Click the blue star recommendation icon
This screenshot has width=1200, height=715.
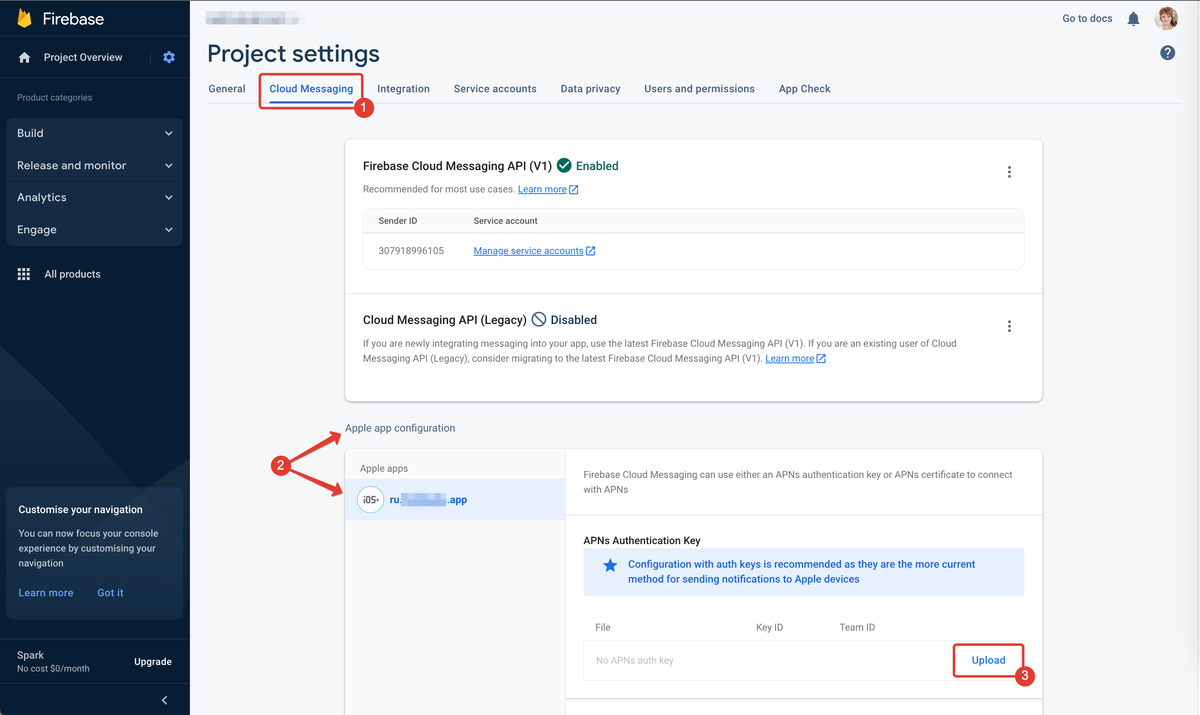610,566
